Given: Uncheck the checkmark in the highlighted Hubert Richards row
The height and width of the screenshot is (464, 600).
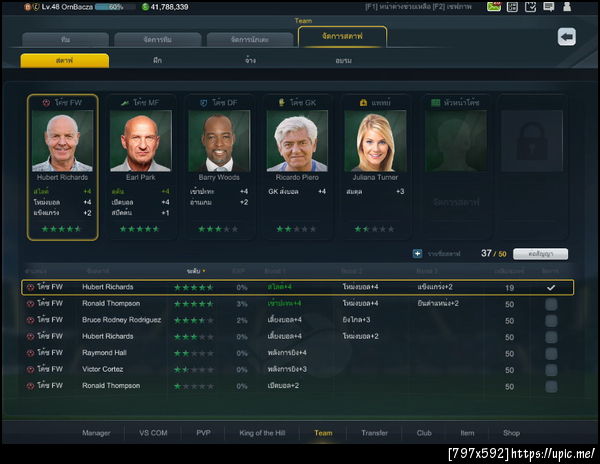Looking at the screenshot, I should pos(551,288).
